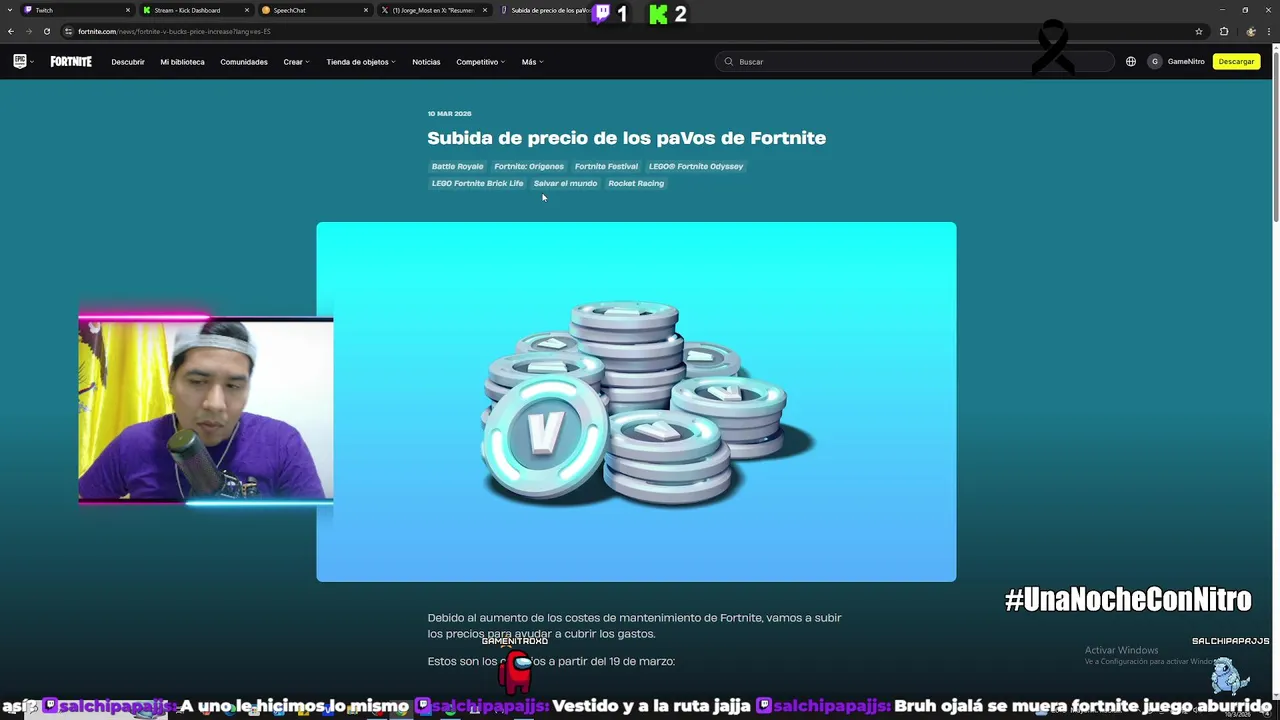Expand the Competitivo dropdown menu

(481, 62)
